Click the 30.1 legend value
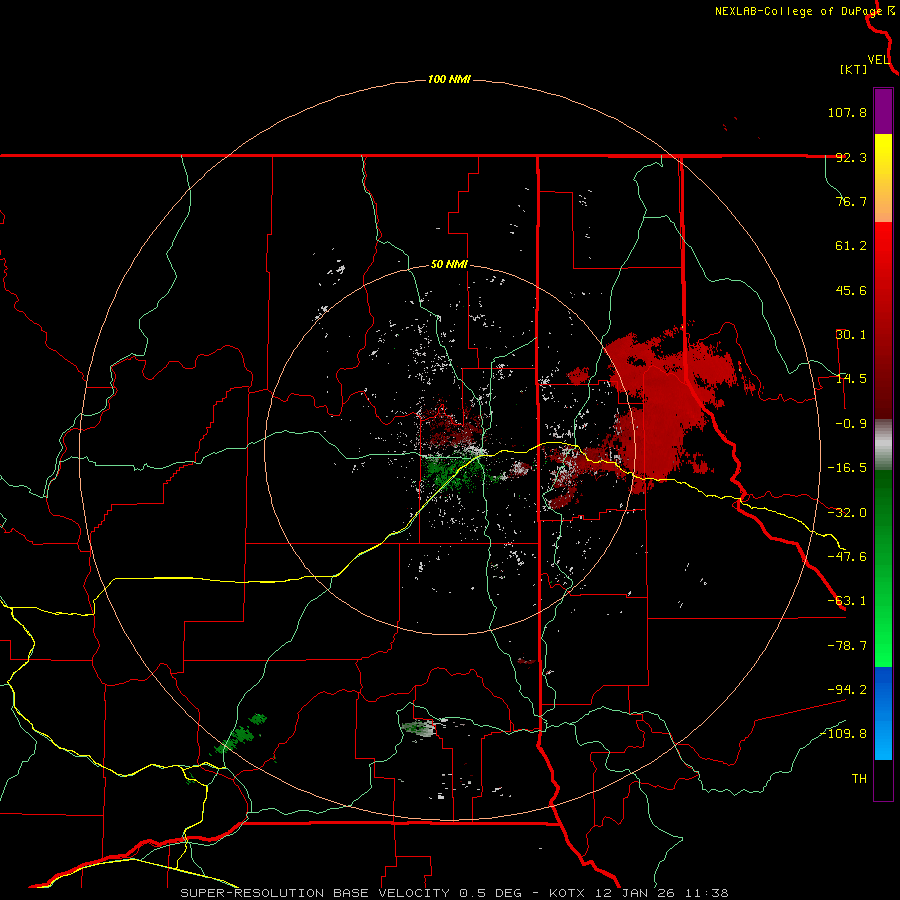The image size is (900, 900). tap(851, 335)
